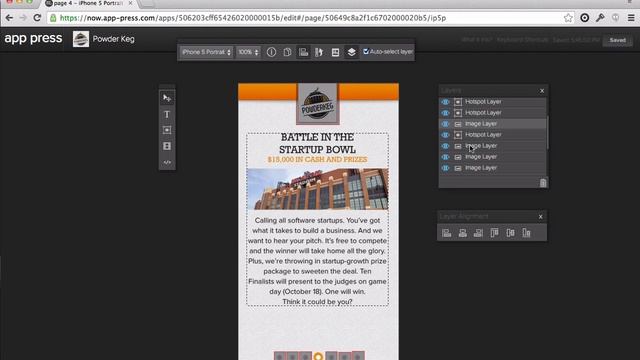Click the key extension icon in Chrome

[x=600, y=18]
